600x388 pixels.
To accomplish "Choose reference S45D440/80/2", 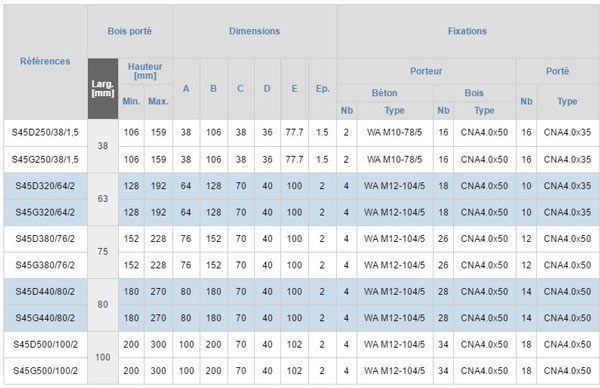I will [45, 292].
